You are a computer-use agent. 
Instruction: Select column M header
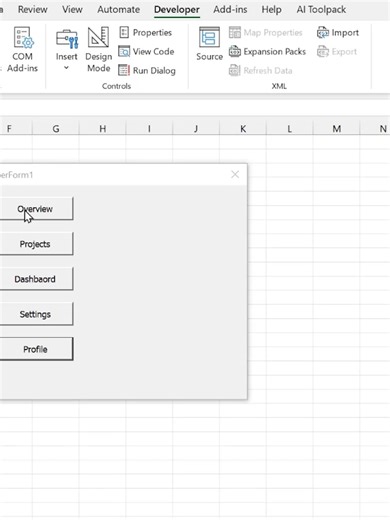tap(336, 129)
